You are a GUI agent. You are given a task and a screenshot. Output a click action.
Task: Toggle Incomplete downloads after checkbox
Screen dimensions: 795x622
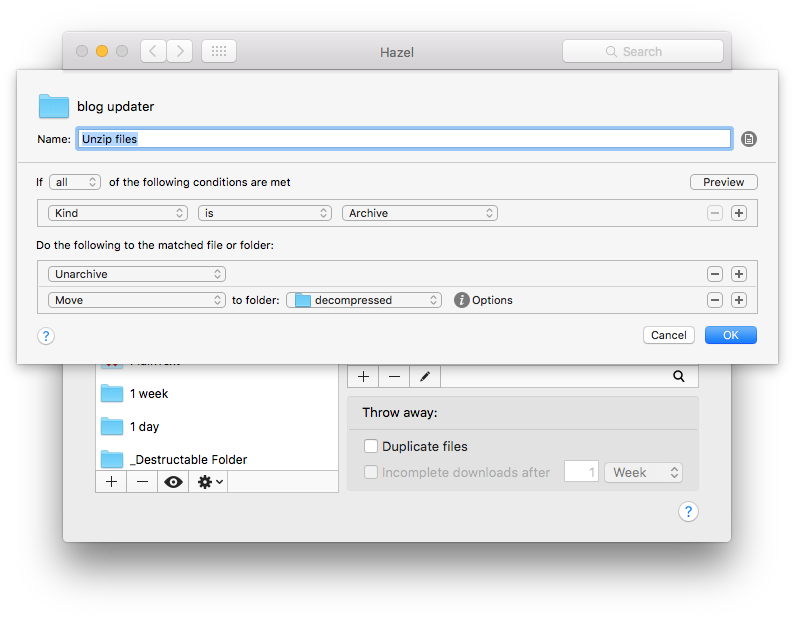(371, 472)
